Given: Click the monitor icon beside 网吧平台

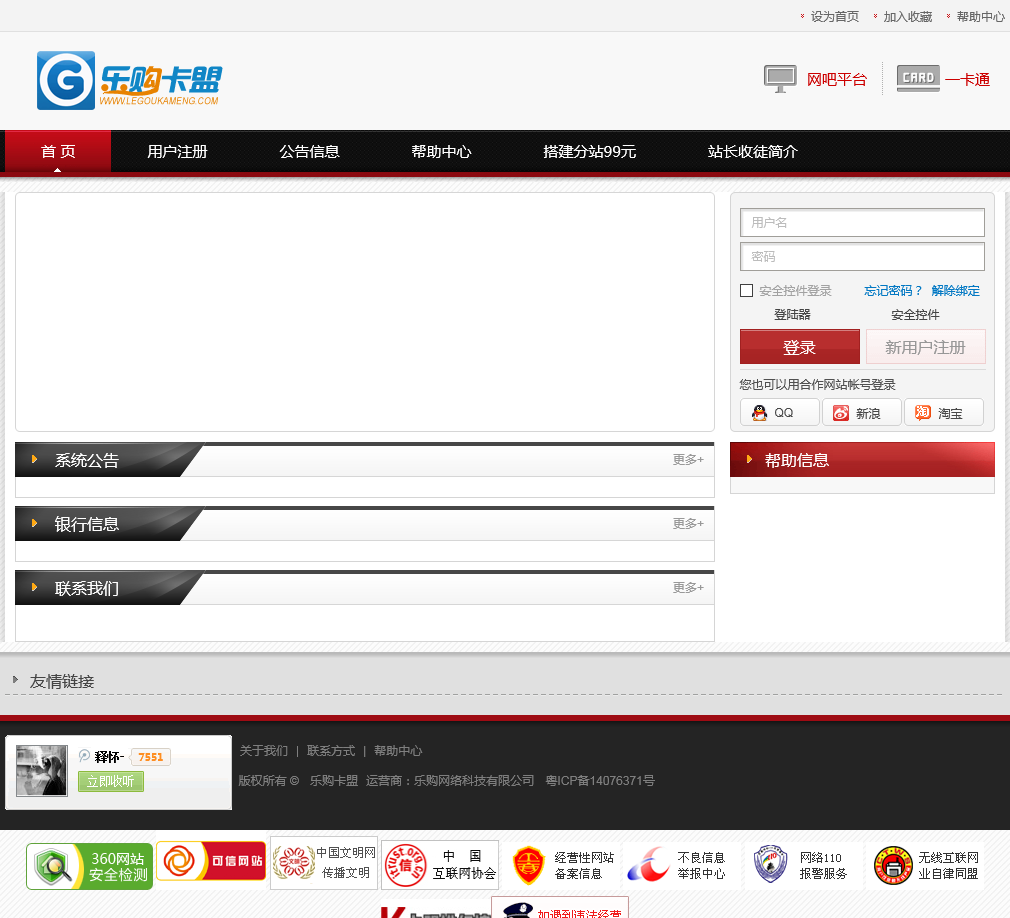Looking at the screenshot, I should [x=780, y=79].
